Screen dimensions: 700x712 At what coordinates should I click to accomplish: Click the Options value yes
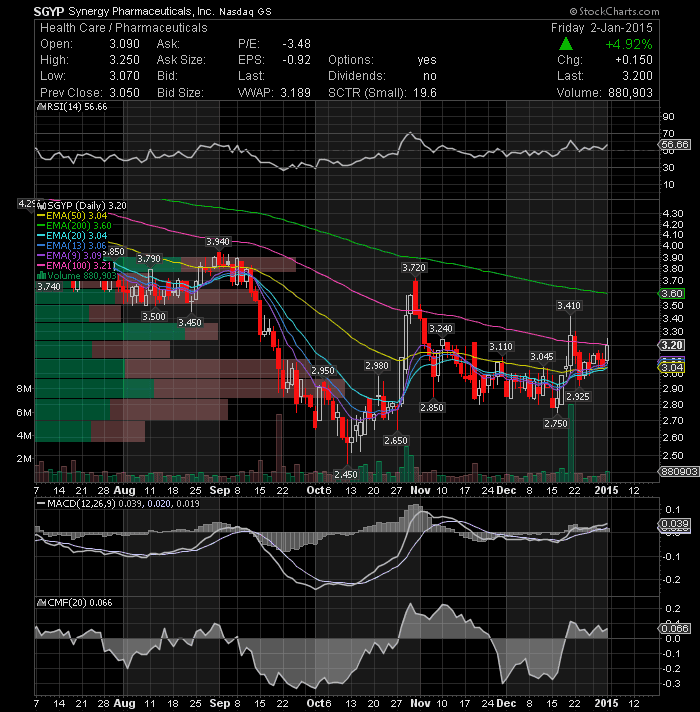click(x=427, y=60)
